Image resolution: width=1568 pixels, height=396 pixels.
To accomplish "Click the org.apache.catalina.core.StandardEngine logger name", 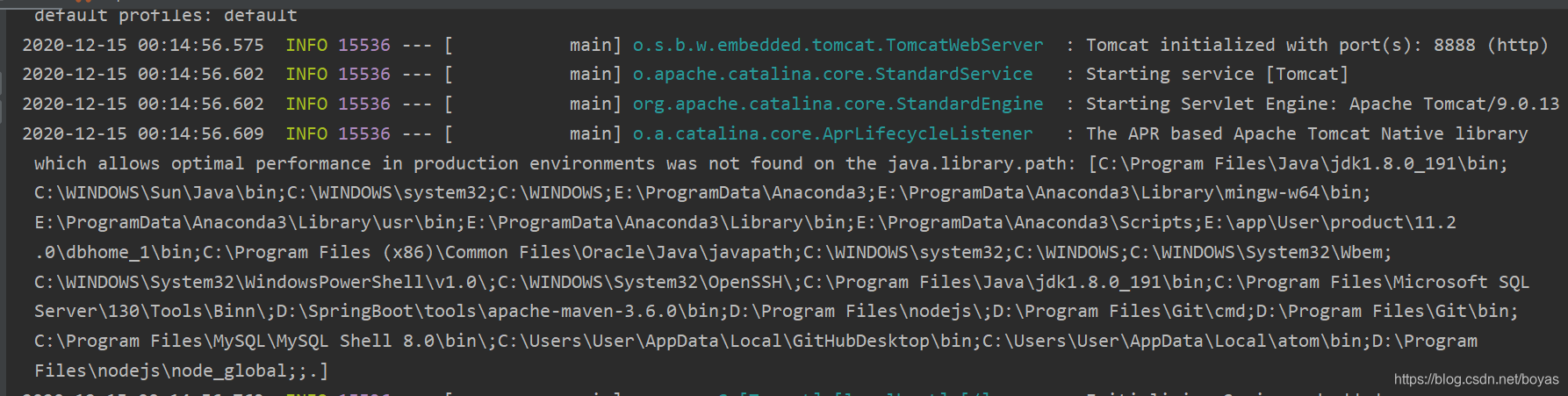I will [x=838, y=104].
